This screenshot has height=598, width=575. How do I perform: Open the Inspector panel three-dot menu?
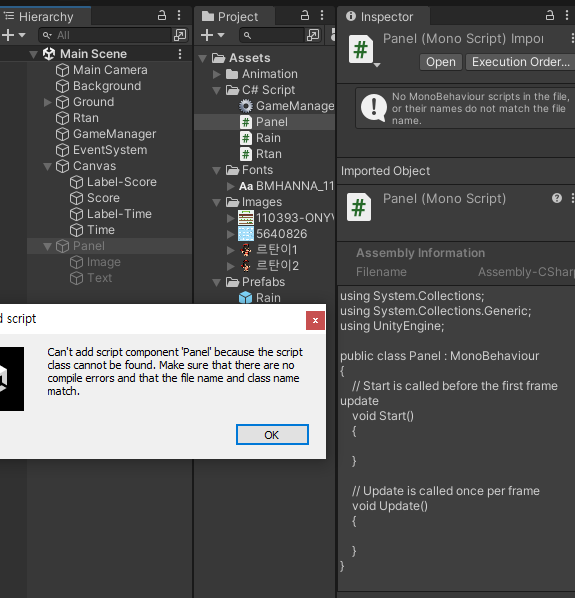[567, 16]
